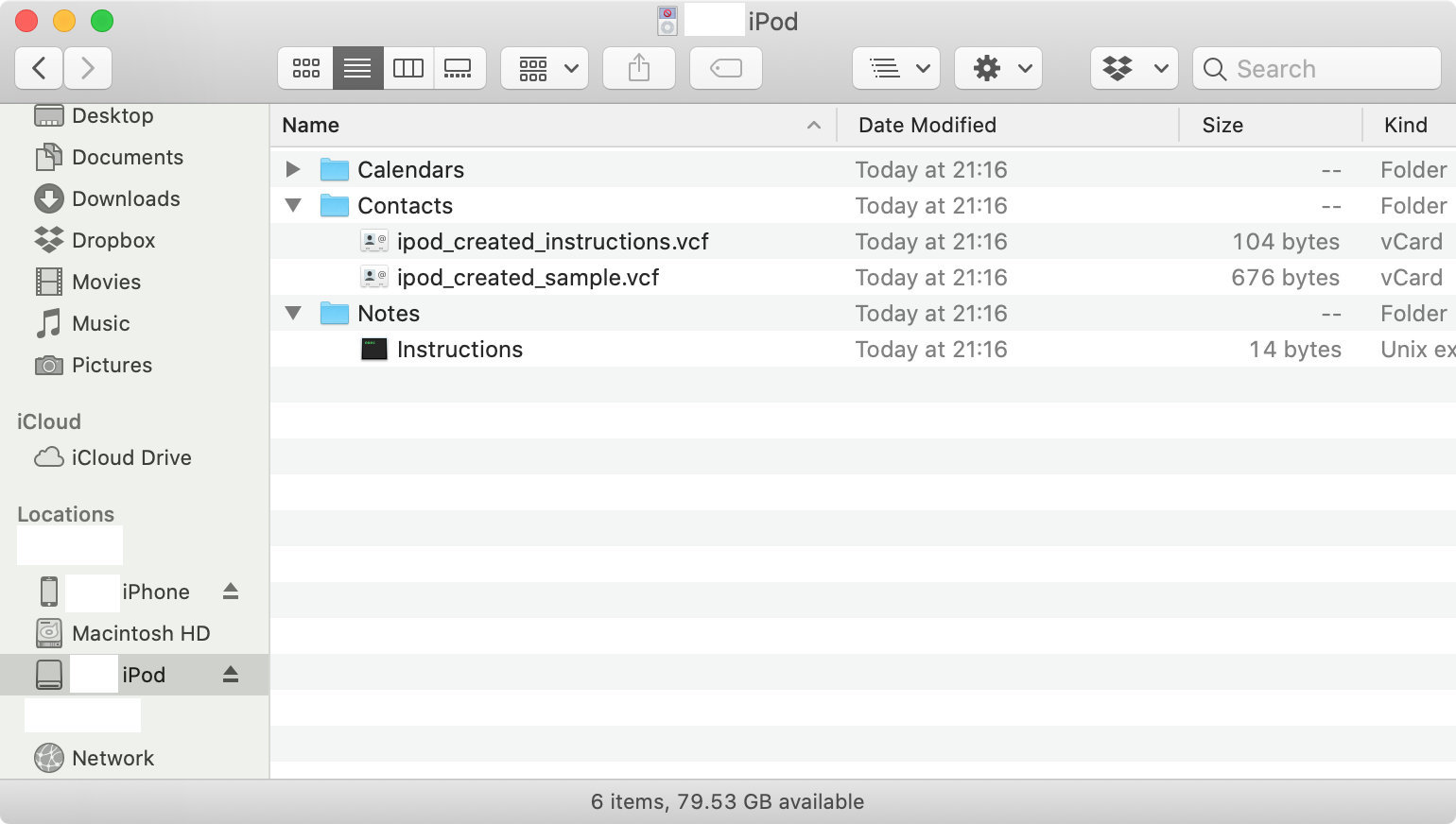This screenshot has width=1456, height=824.
Task: Click the Notes folder name
Action: tap(389, 313)
